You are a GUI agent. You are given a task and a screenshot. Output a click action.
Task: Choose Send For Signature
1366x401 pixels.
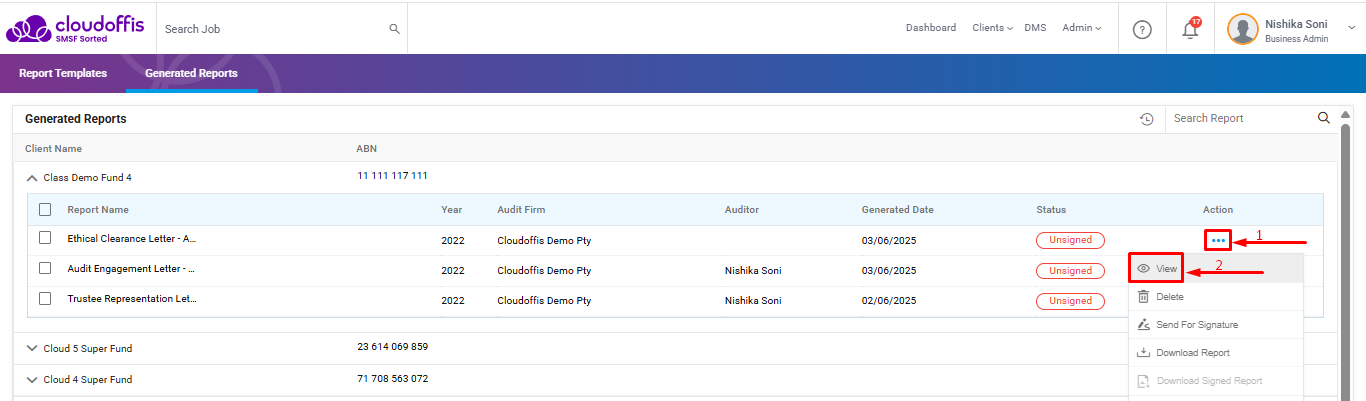(x=1215, y=325)
